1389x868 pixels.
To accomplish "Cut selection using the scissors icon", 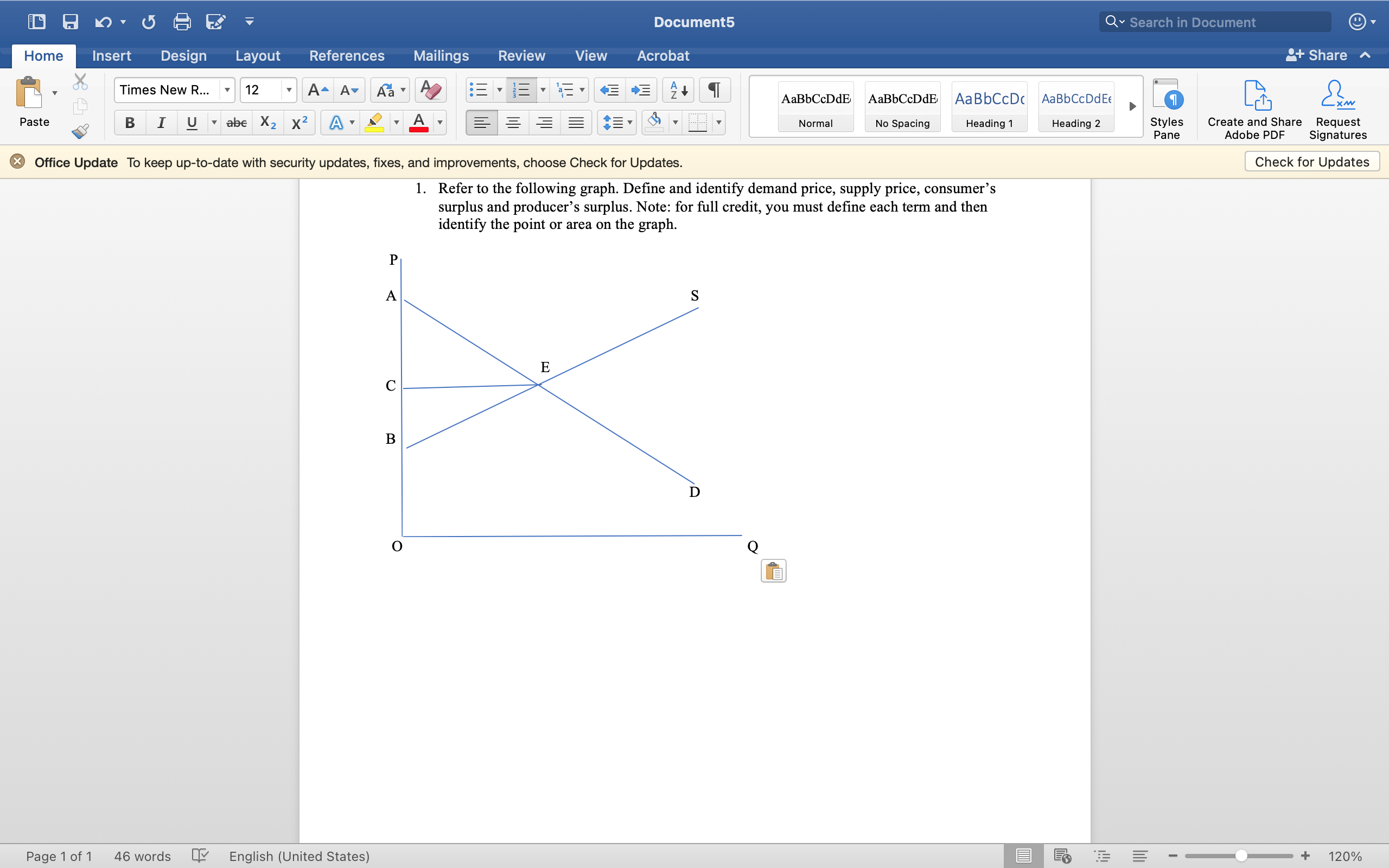I will (80, 81).
